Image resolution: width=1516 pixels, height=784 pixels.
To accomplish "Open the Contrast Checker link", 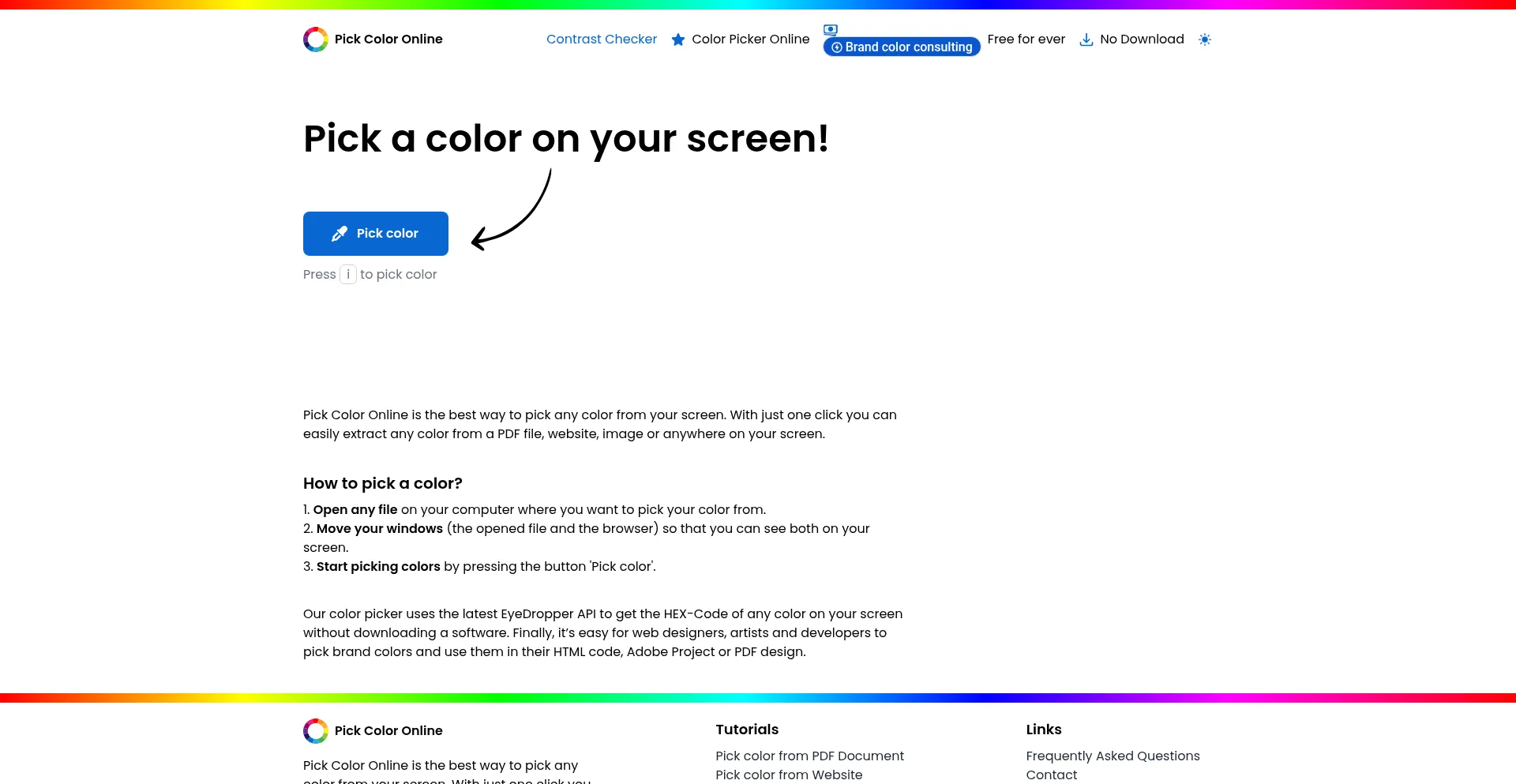I will [601, 39].
